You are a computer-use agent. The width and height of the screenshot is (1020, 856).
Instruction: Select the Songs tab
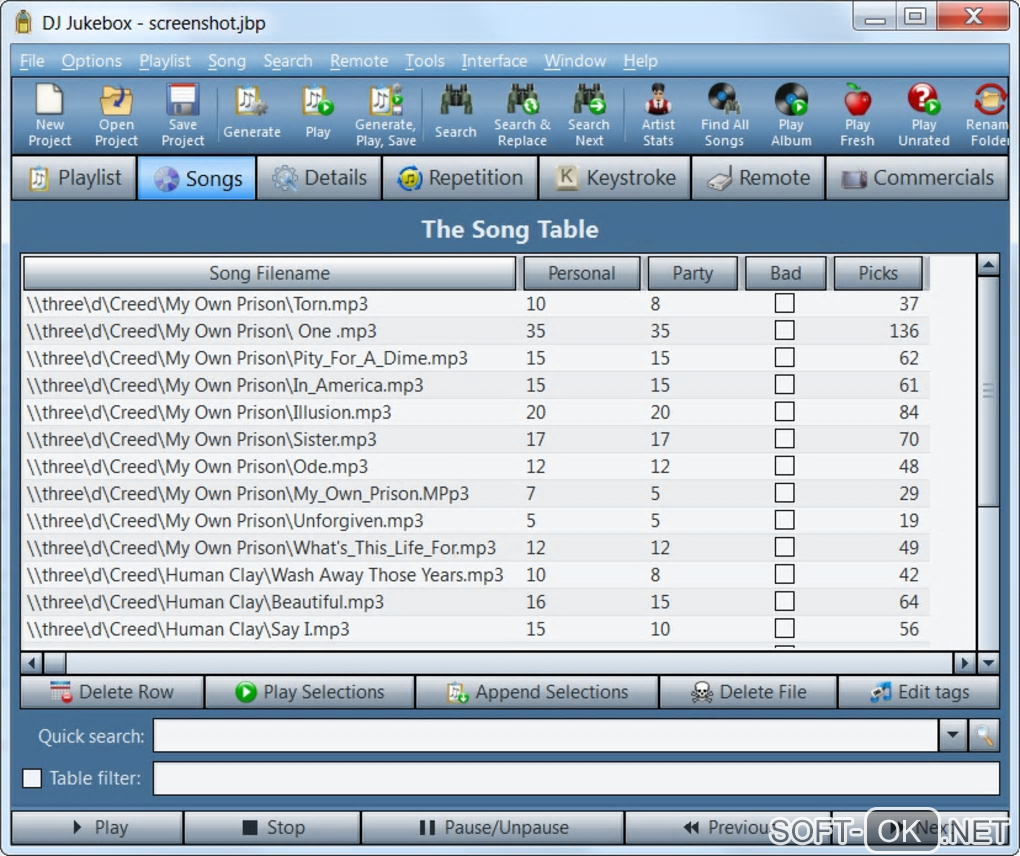(x=196, y=178)
